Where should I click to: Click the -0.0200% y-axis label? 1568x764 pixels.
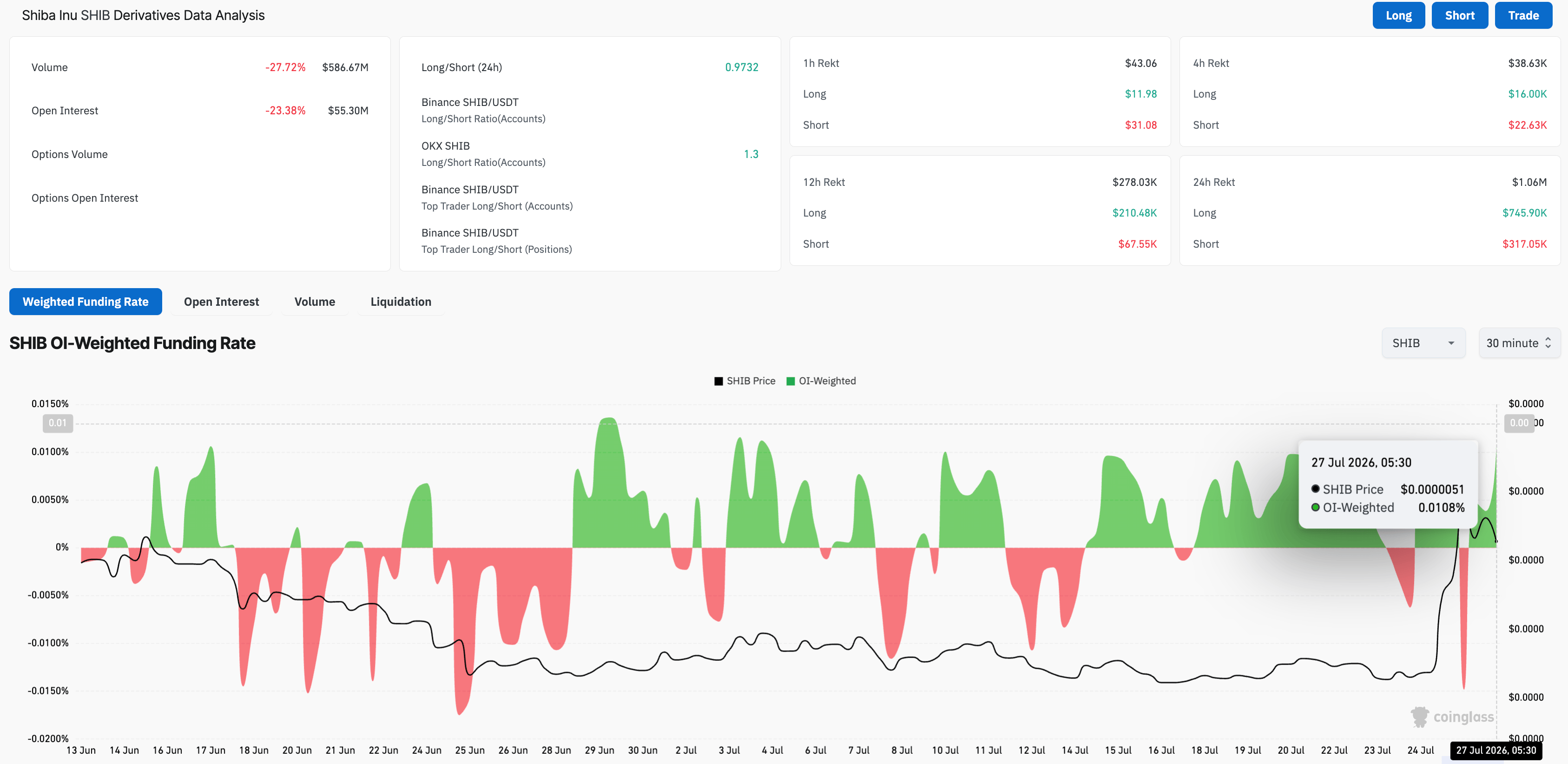point(48,738)
